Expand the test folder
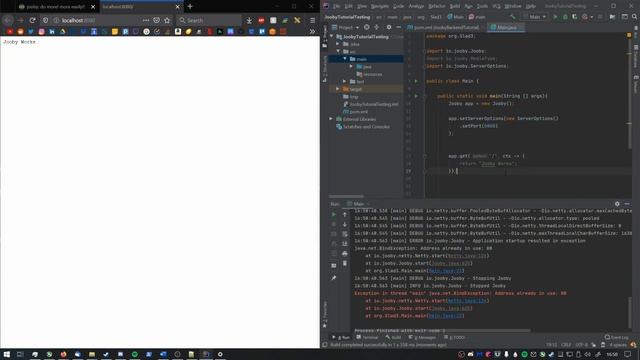 click(x=345, y=81)
